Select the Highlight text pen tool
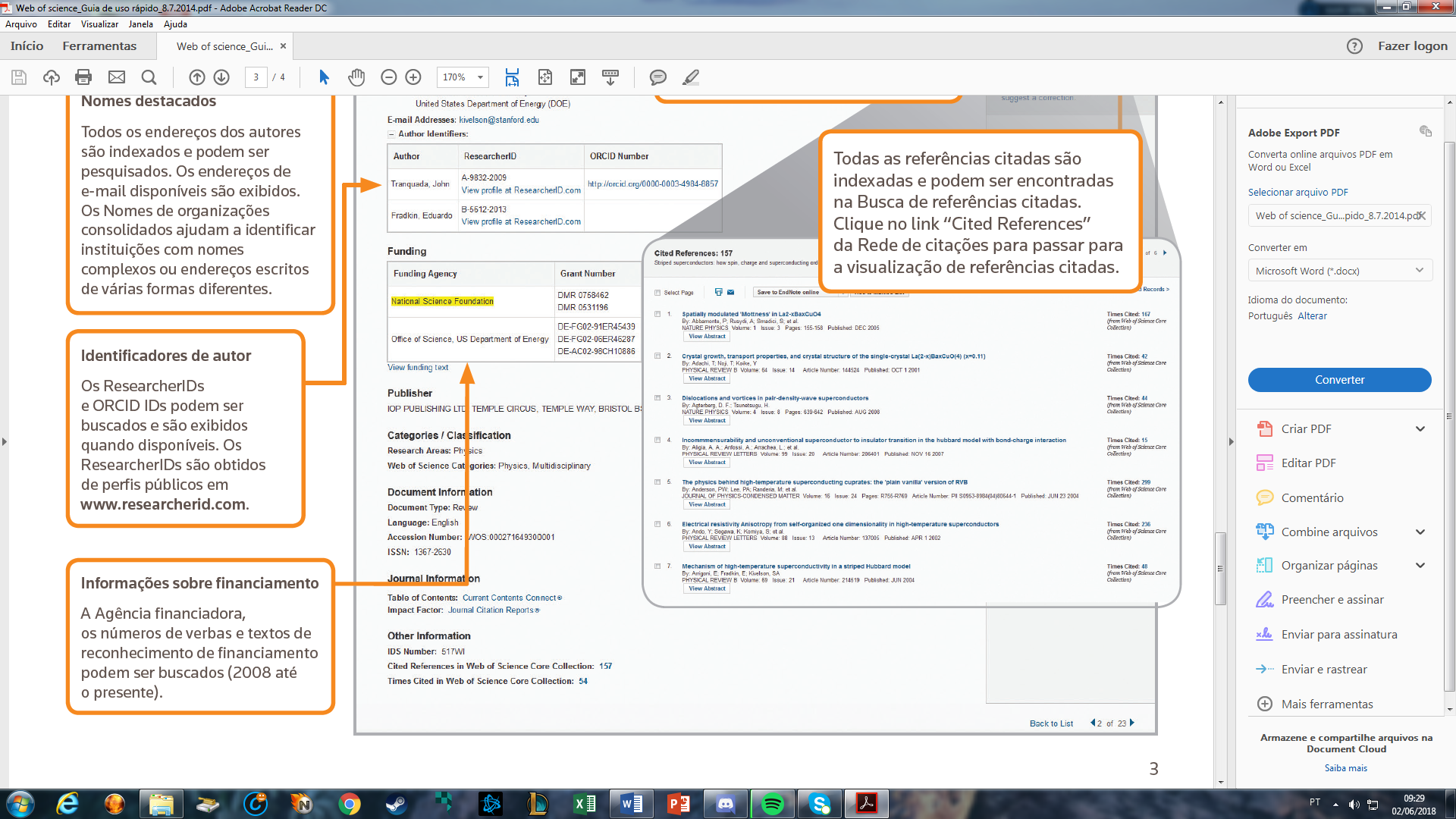This screenshot has height=819, width=1456. click(691, 77)
